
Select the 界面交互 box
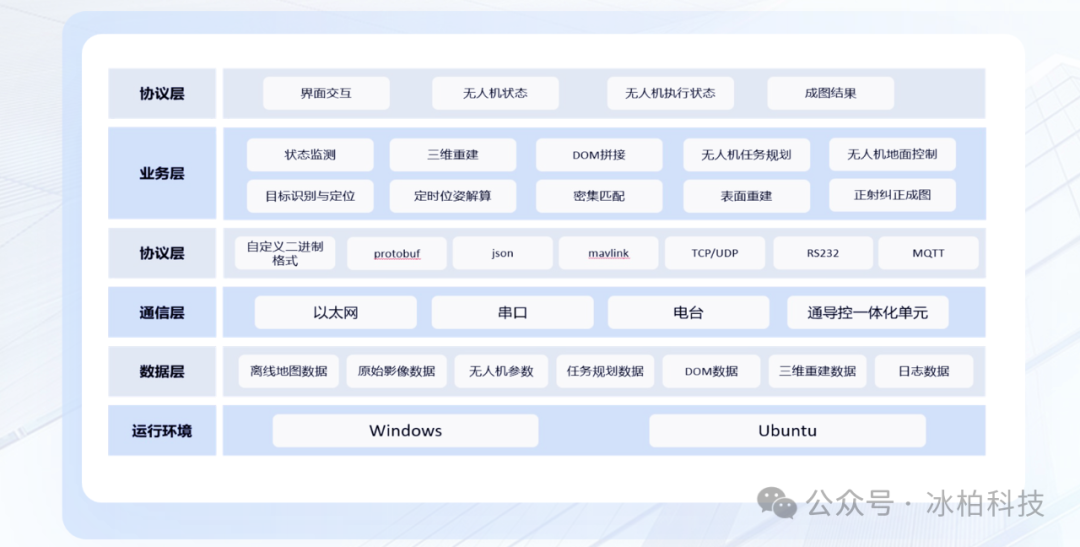[326, 93]
